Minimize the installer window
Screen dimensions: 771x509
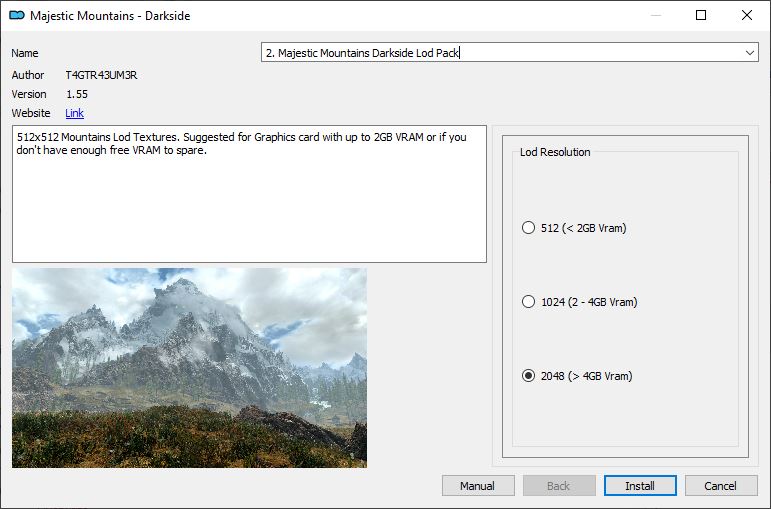(x=655, y=15)
